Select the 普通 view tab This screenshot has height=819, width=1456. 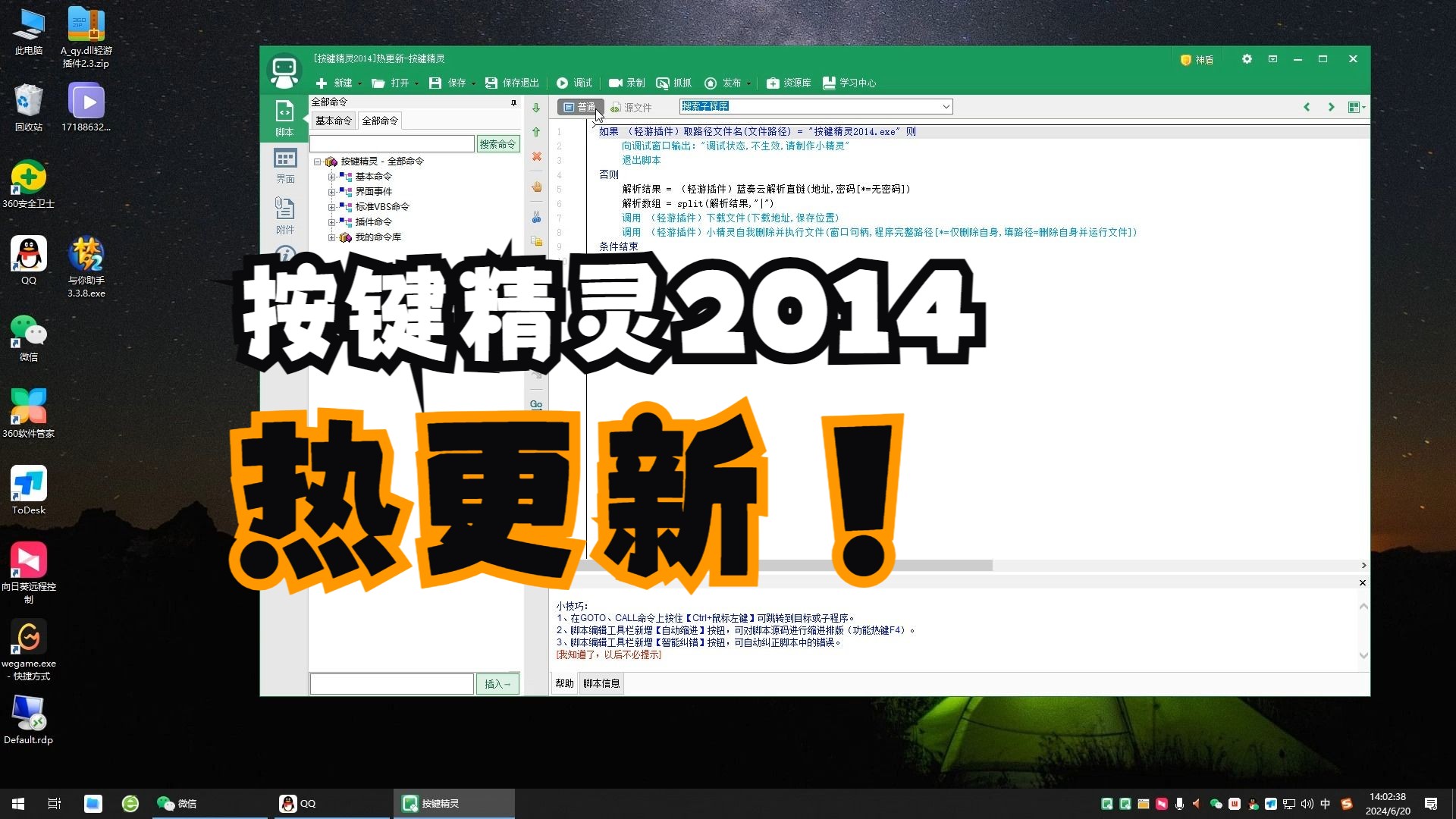[580, 107]
